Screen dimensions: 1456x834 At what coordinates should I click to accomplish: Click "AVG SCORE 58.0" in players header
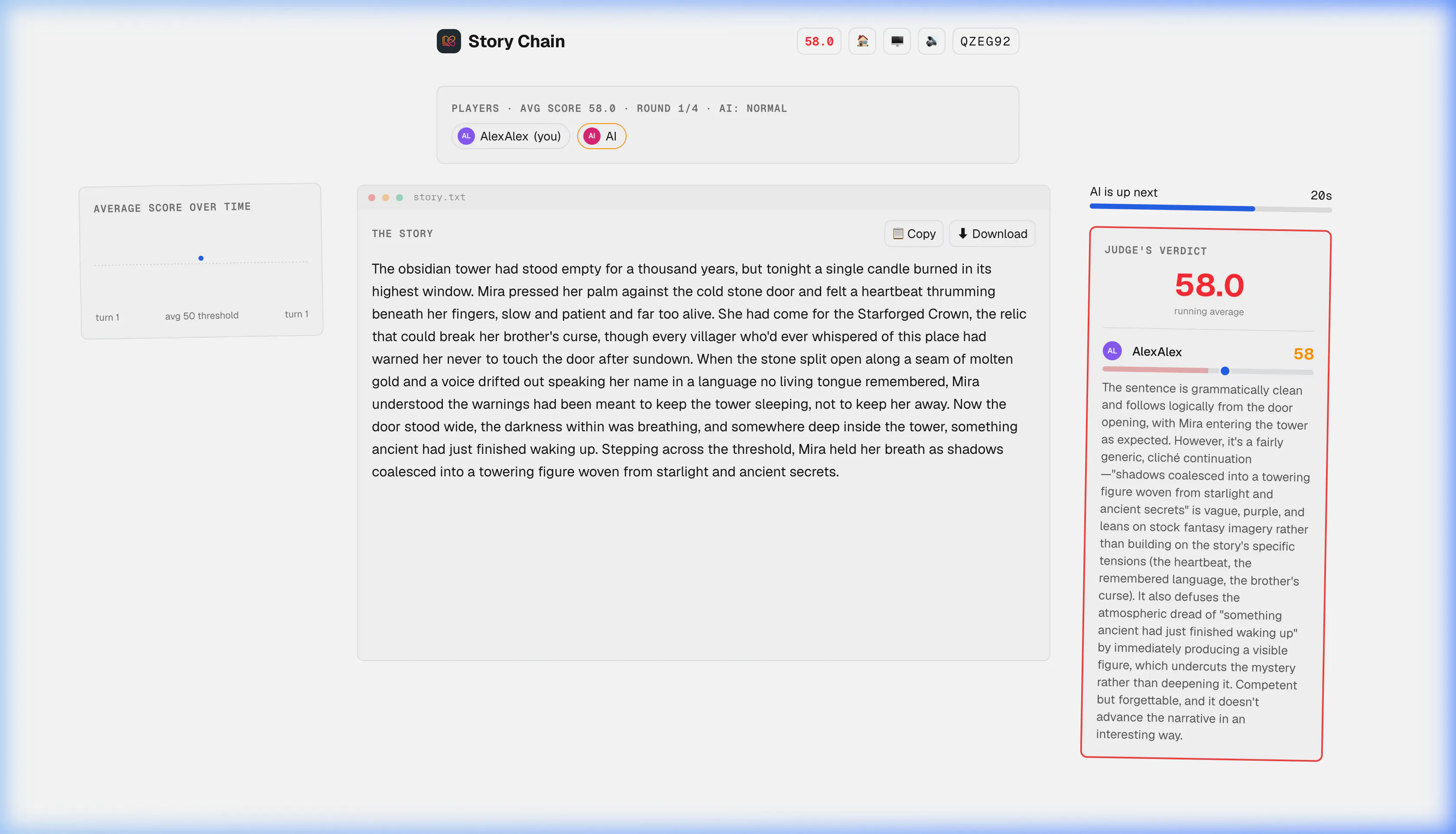pos(567,108)
